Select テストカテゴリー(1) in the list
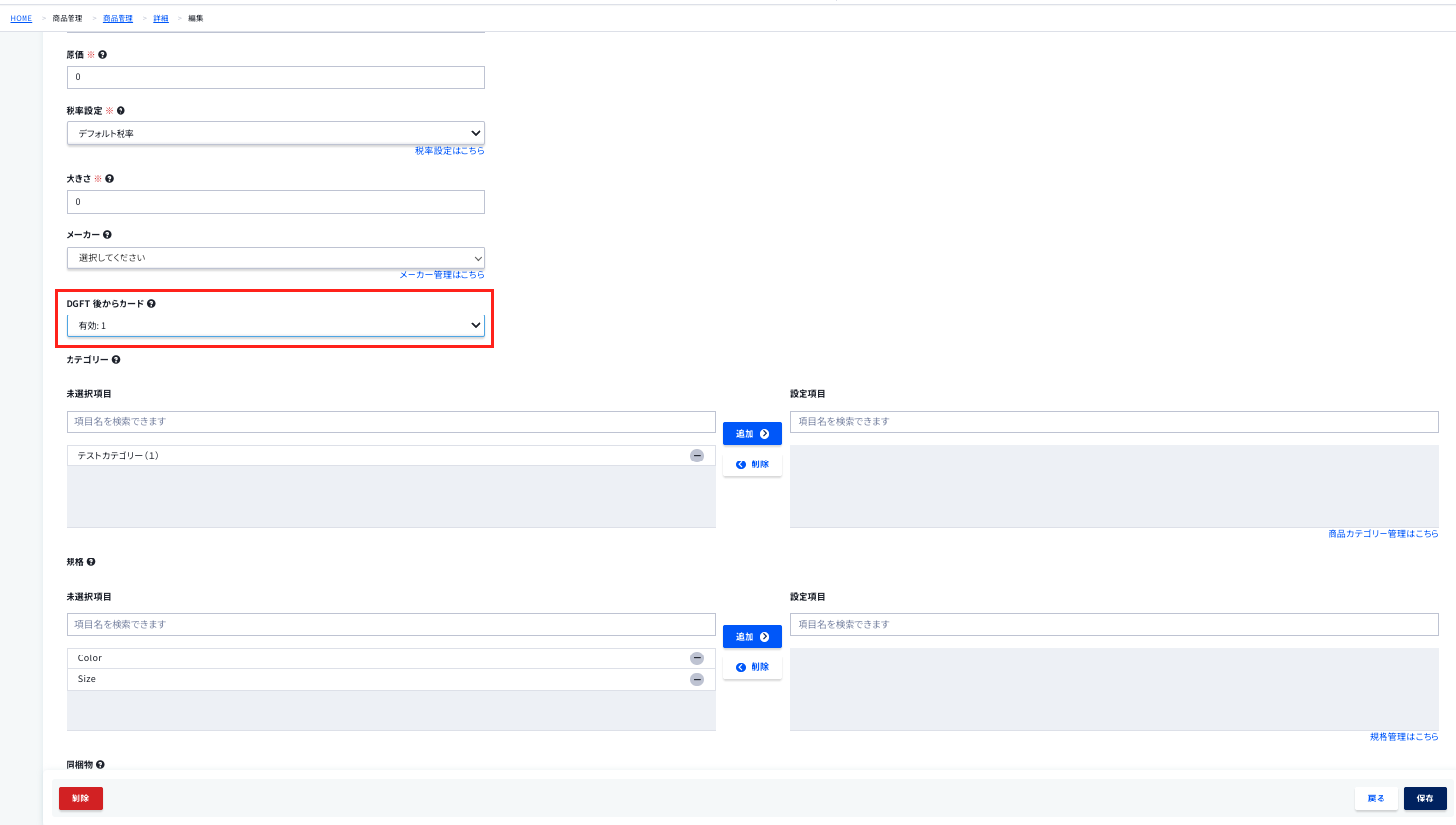 tap(391, 456)
